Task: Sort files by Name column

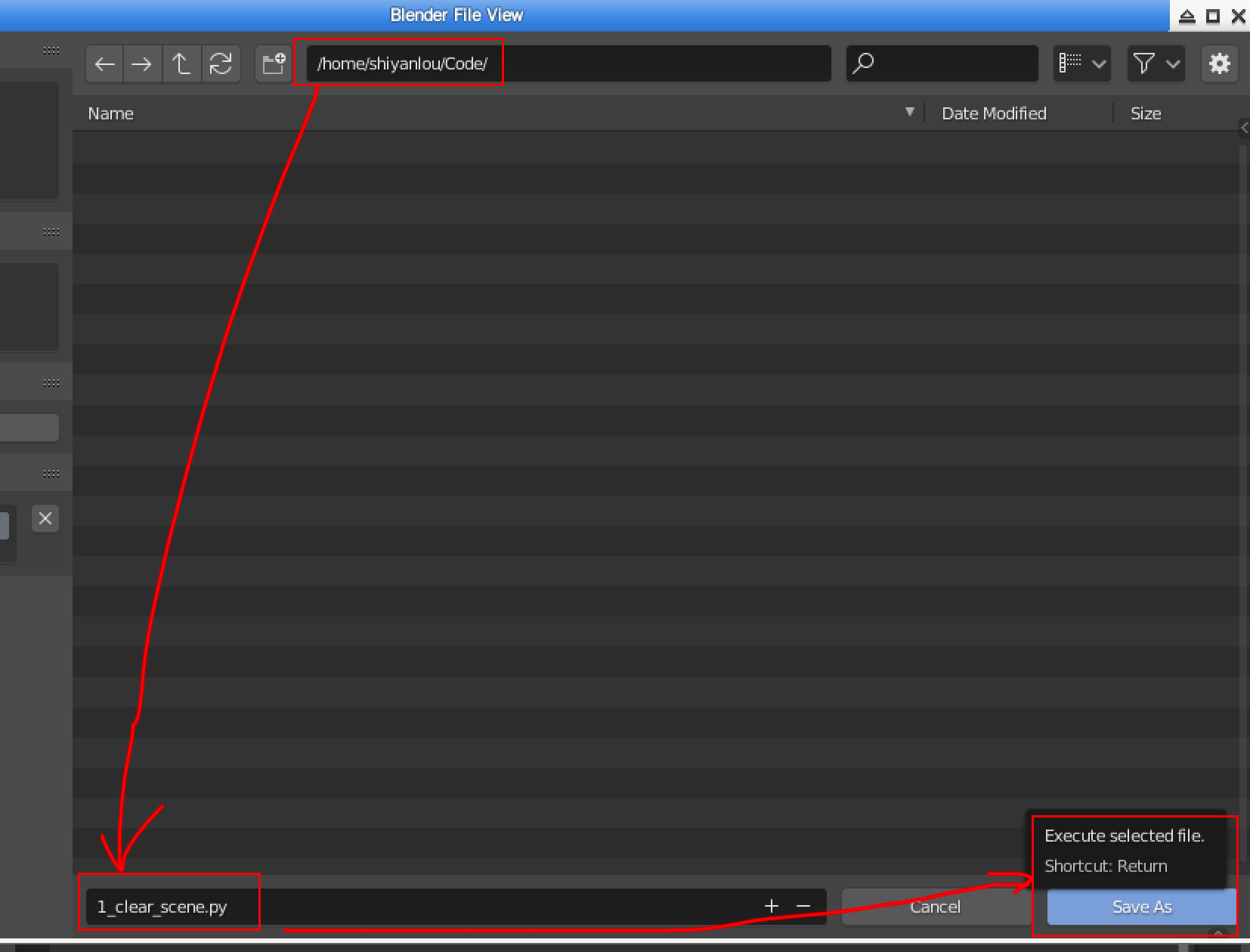Action: [111, 113]
